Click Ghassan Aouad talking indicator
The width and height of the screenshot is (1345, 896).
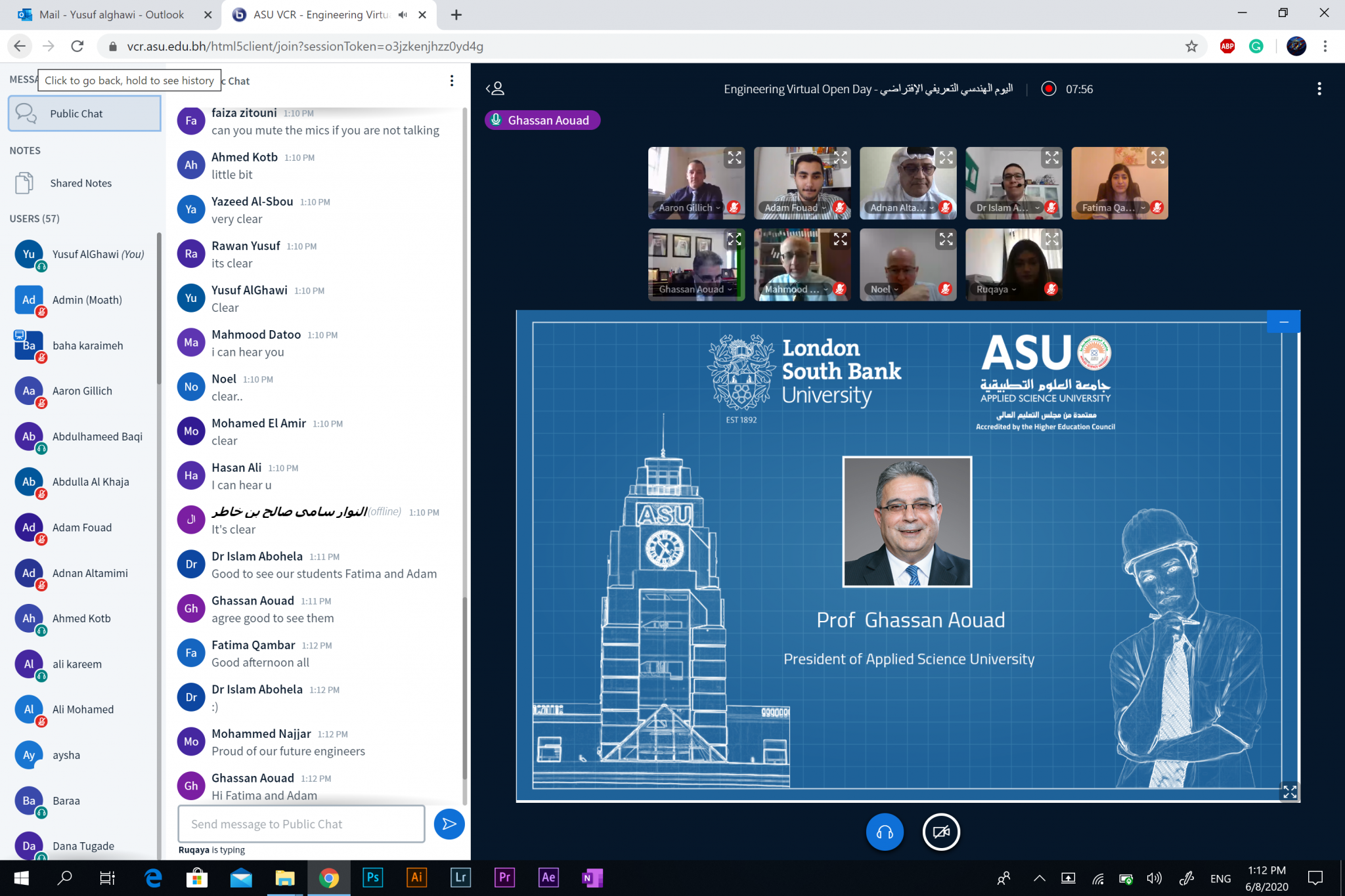(x=542, y=120)
